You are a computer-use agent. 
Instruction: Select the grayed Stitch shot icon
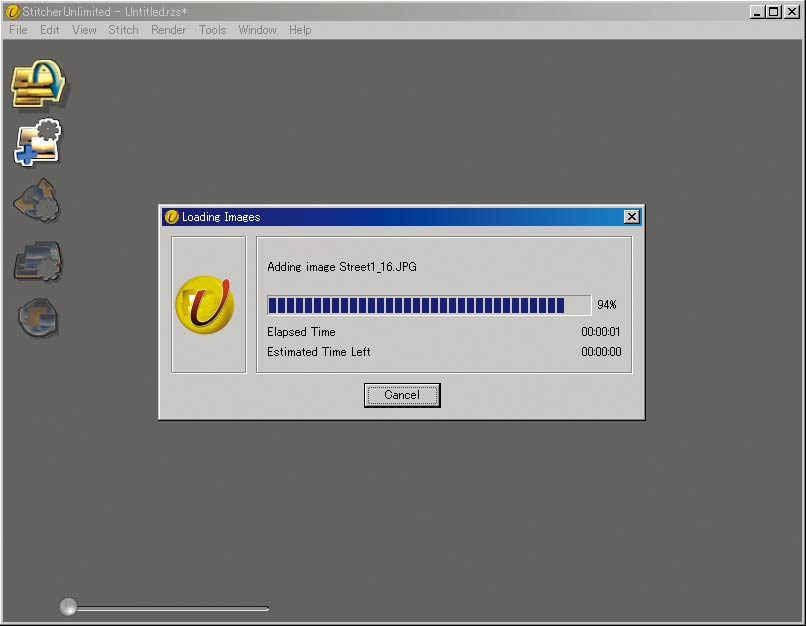click(x=36, y=200)
